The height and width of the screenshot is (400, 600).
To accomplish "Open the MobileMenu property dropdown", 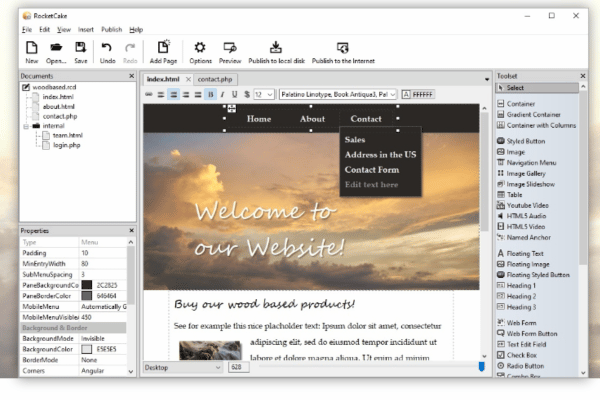I will [103, 307].
